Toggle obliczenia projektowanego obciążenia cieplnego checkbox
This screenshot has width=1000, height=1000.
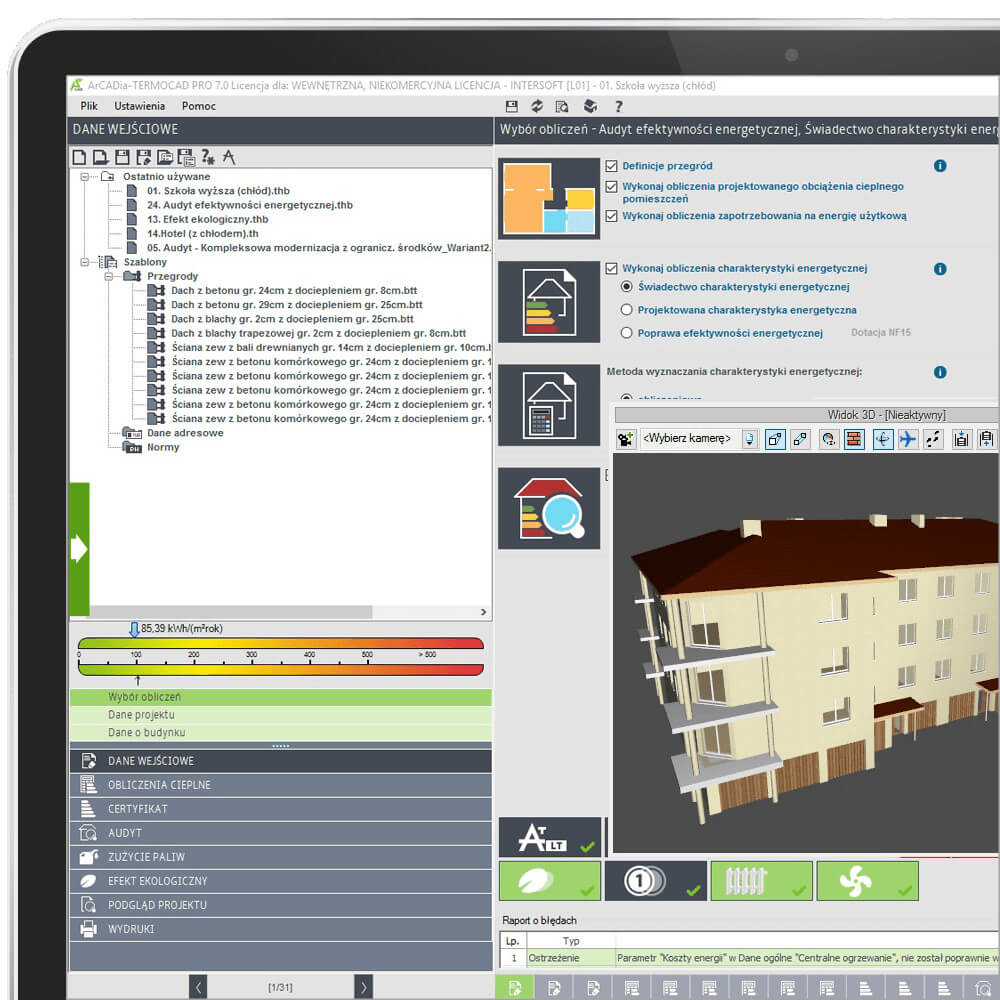[612, 187]
